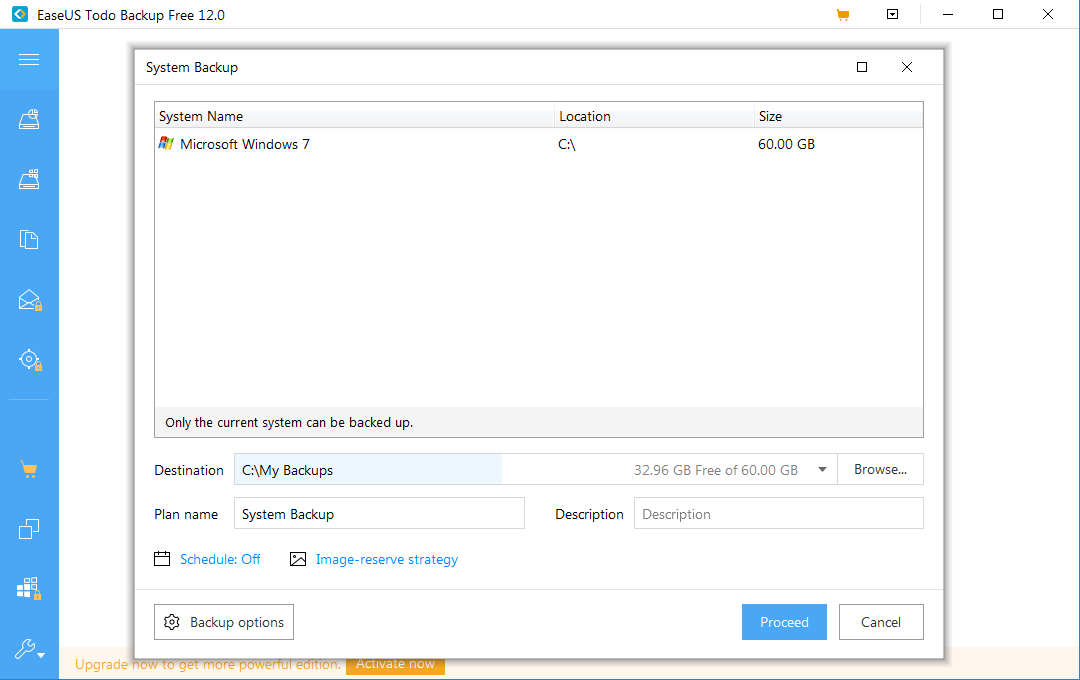Open the Tools wrench menu

click(x=27, y=650)
